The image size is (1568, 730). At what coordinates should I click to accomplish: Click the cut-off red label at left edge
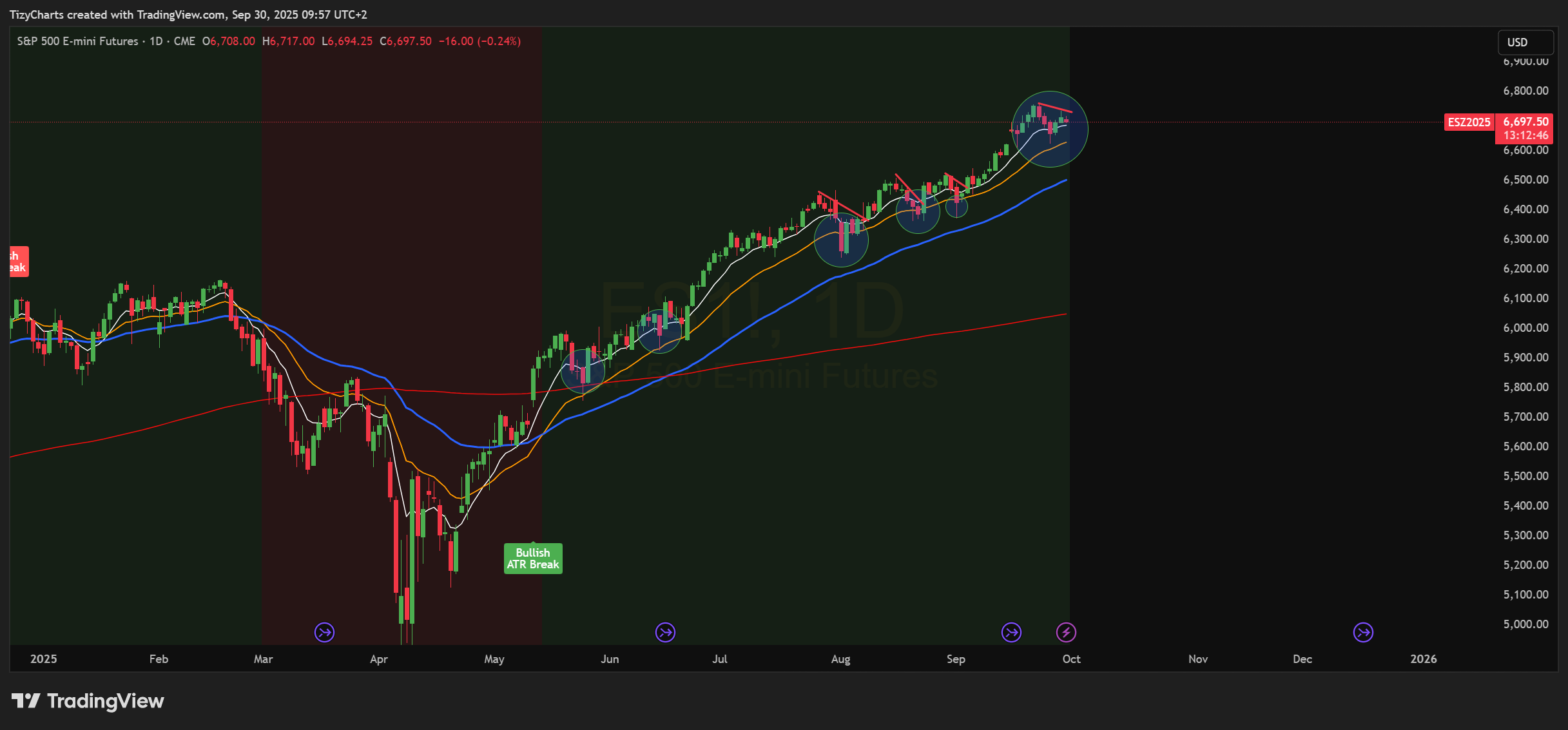coord(18,262)
